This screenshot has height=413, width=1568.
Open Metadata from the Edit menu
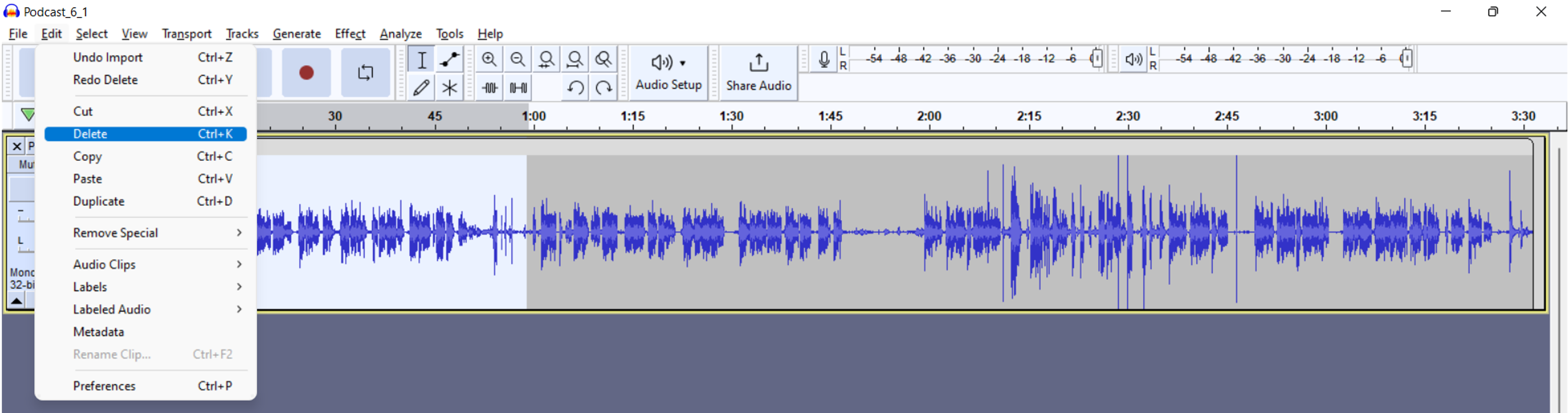pyautogui.click(x=146, y=332)
